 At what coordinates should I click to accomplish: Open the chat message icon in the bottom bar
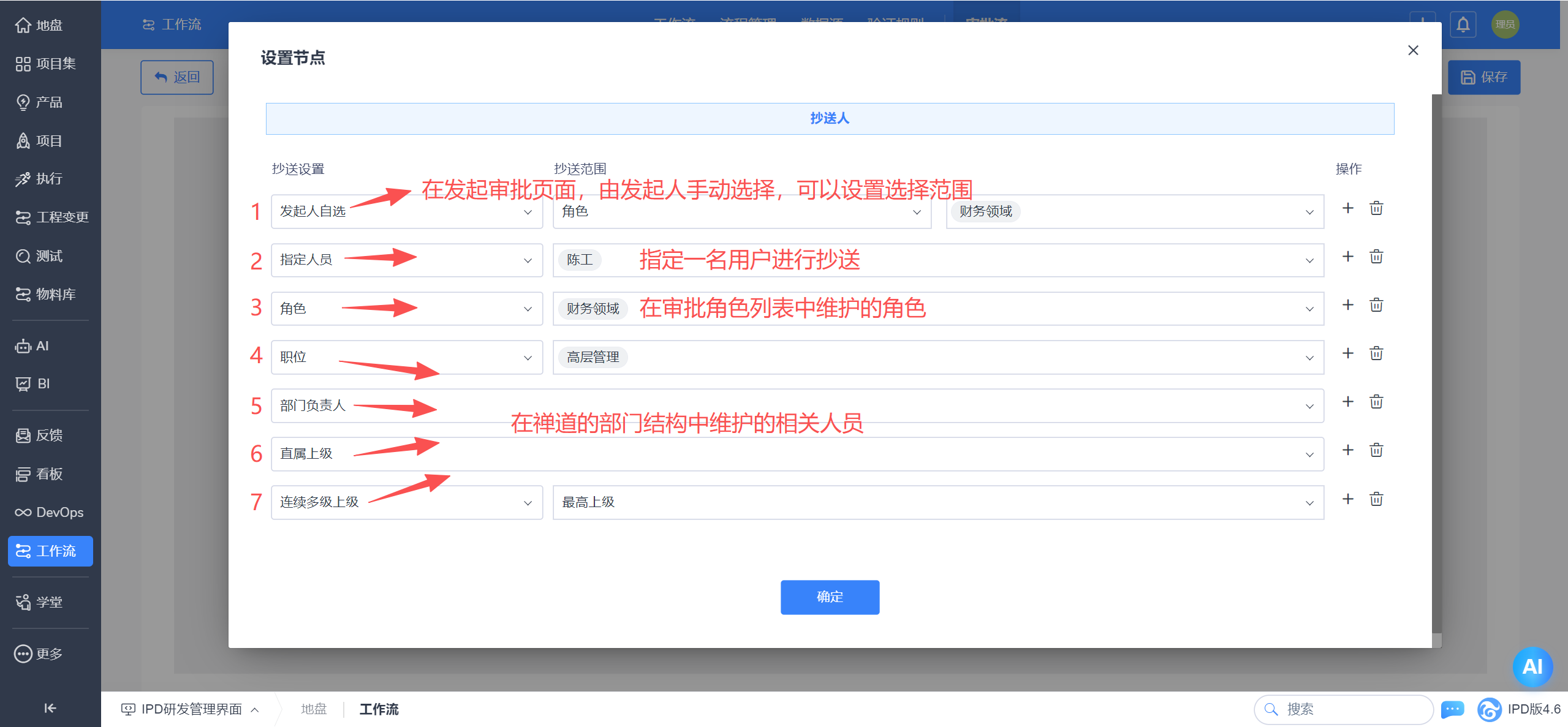[x=1452, y=709]
